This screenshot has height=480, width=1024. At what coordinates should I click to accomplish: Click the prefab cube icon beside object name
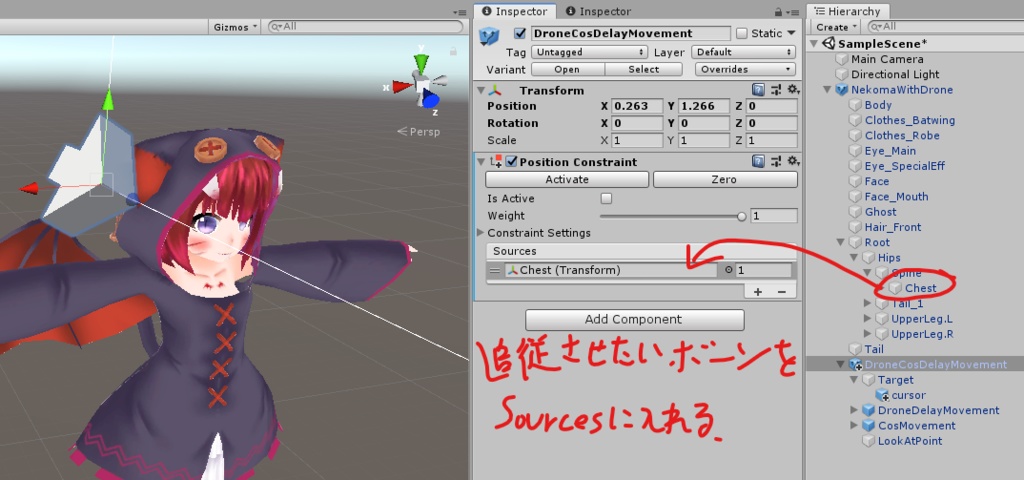(489, 35)
